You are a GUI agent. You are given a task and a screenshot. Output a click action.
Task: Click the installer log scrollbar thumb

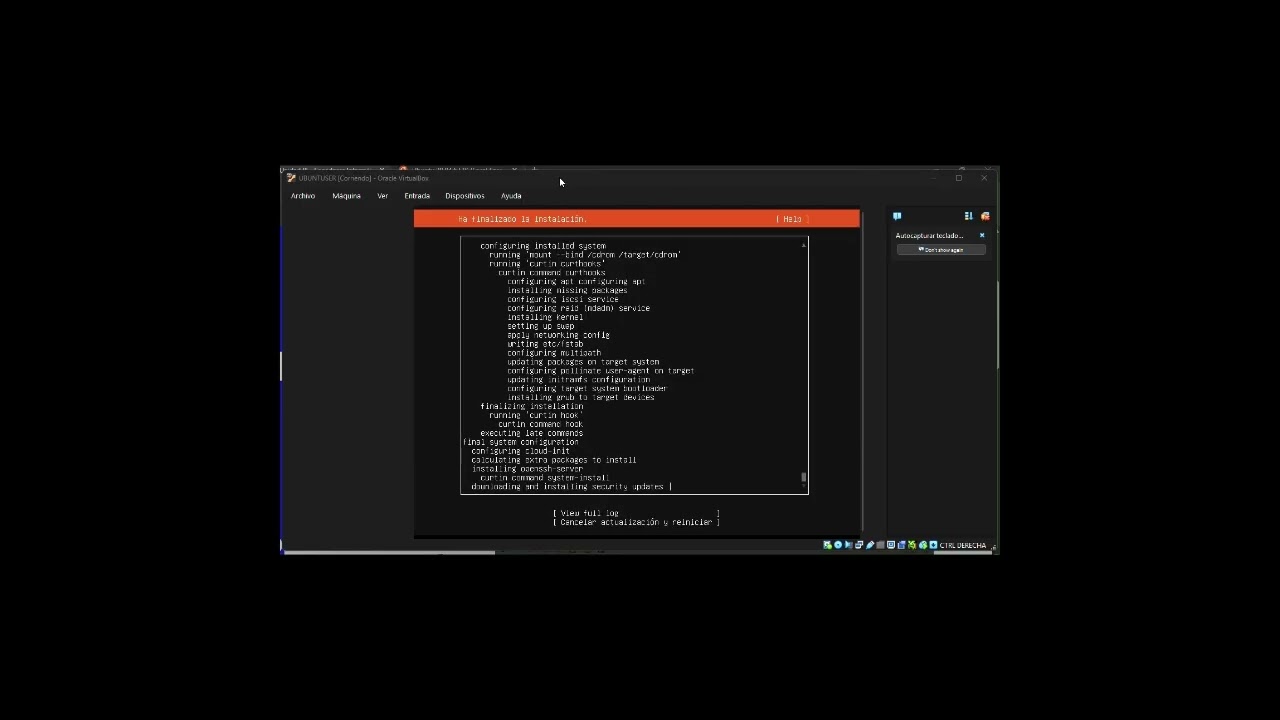click(x=804, y=478)
